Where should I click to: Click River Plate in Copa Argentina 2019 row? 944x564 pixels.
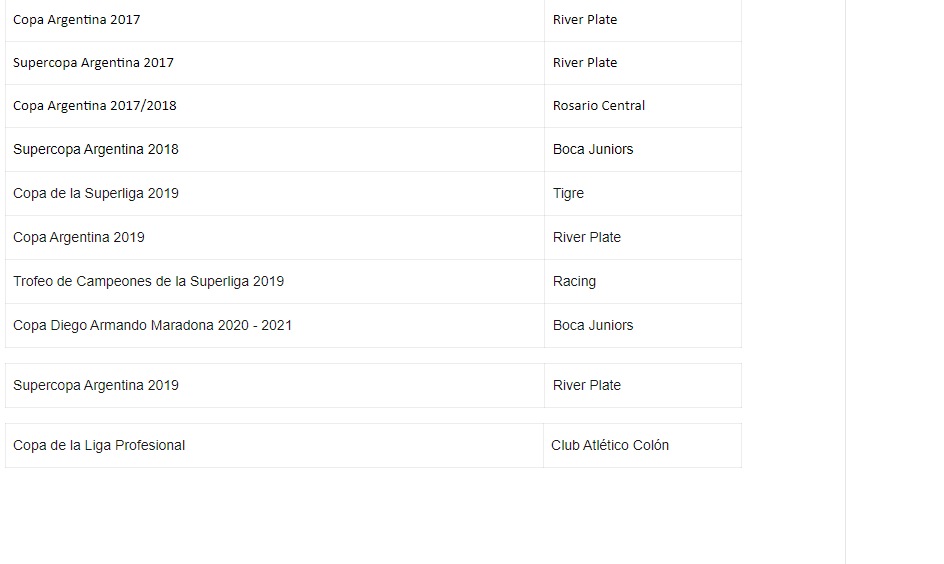coord(643,237)
